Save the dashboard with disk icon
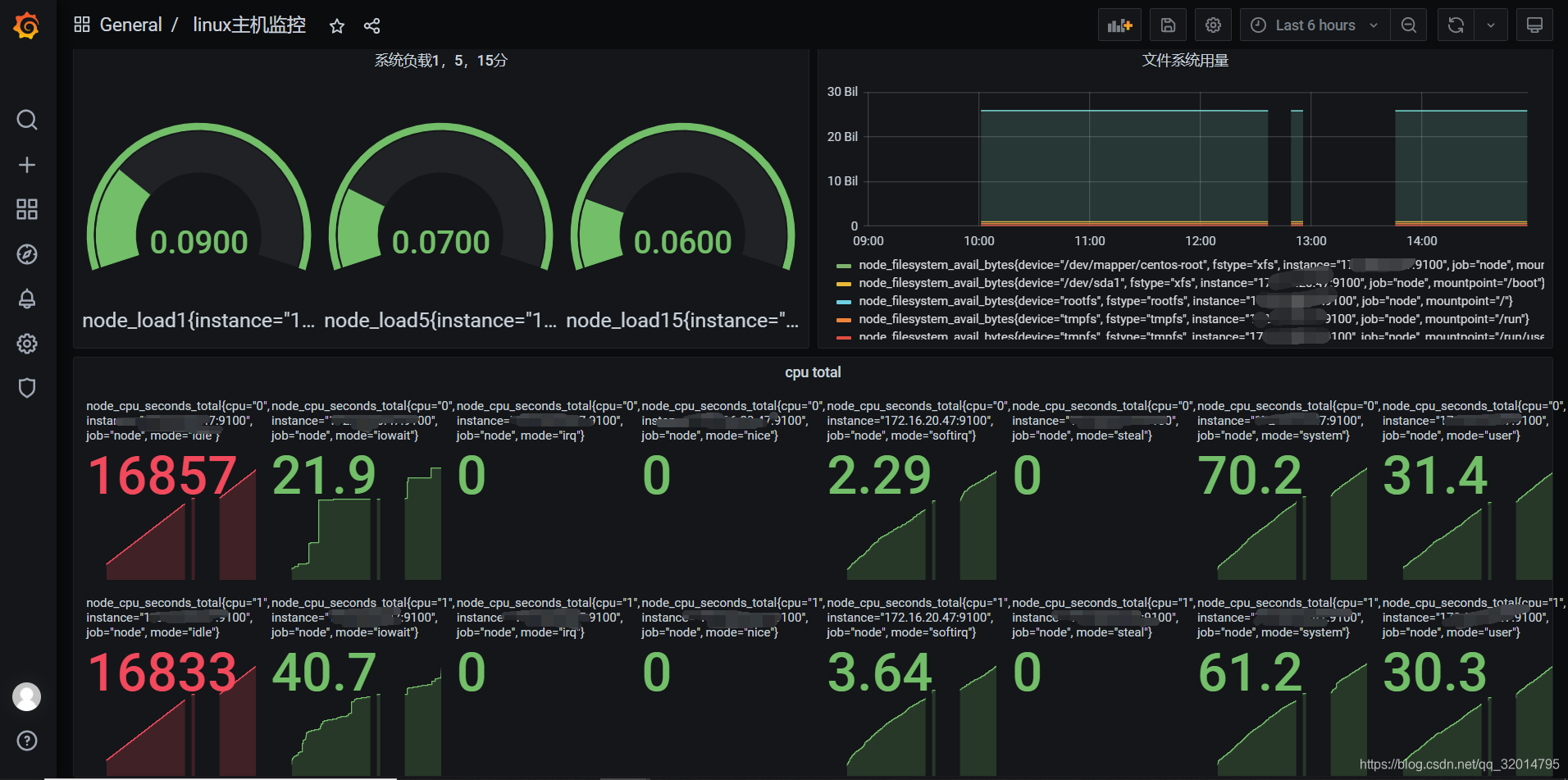1568x780 pixels. pos(1168,25)
